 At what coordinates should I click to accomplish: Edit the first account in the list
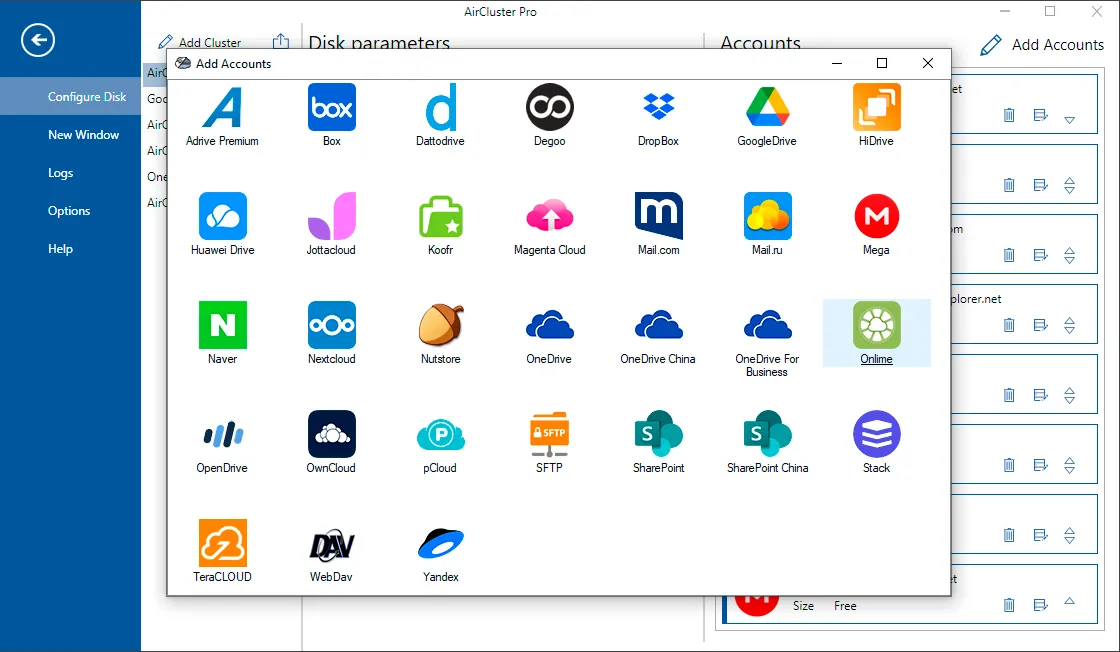pyautogui.click(x=1040, y=115)
